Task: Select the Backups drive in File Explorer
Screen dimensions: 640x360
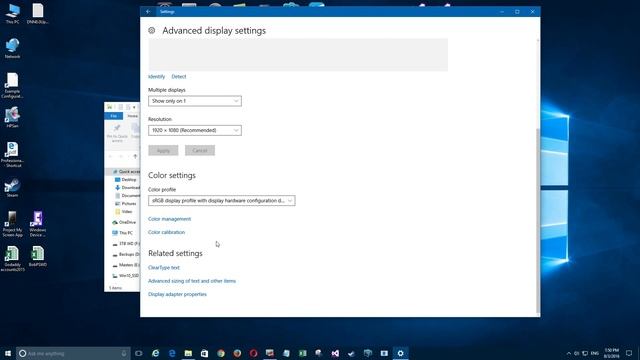Action: click(x=126, y=254)
